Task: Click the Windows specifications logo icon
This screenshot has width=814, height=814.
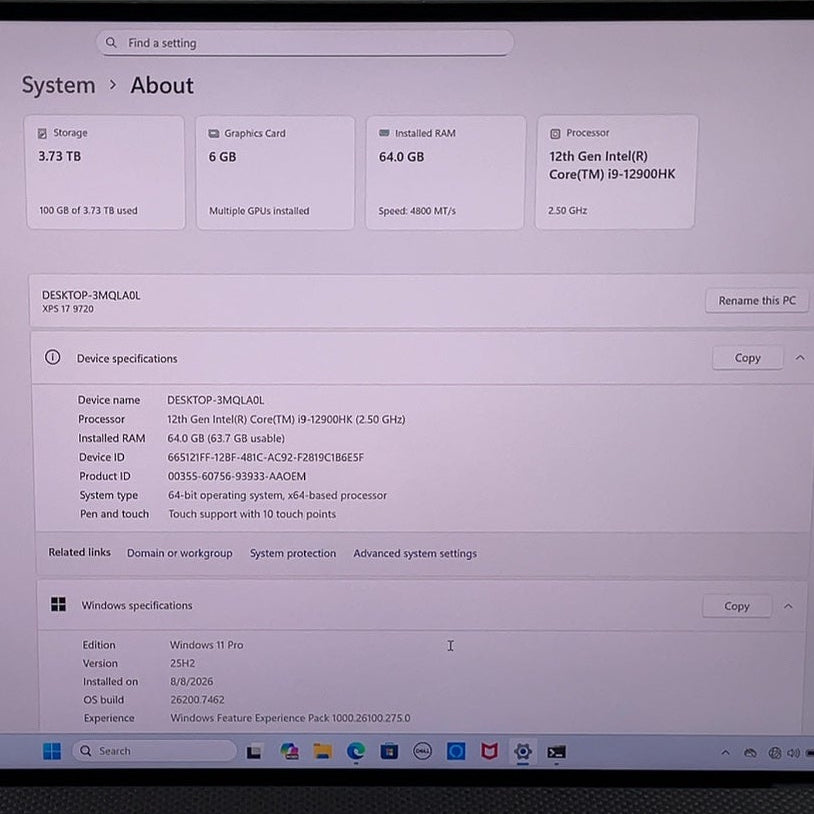Action: 58,604
